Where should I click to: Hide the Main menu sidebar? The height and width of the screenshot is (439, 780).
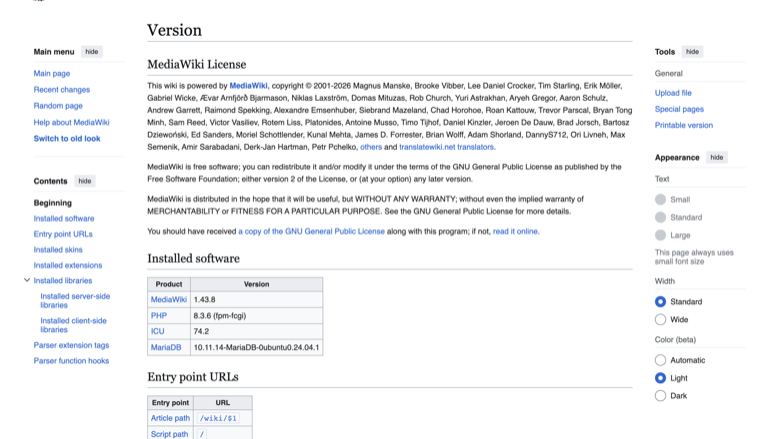click(x=92, y=52)
